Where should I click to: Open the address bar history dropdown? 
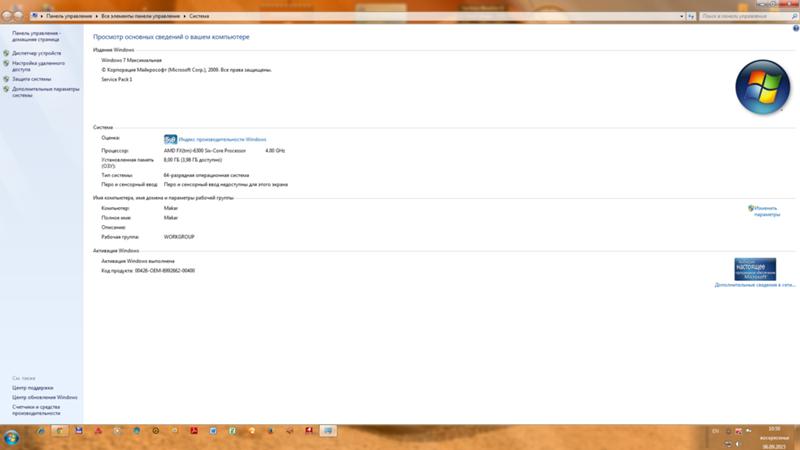coord(682,16)
